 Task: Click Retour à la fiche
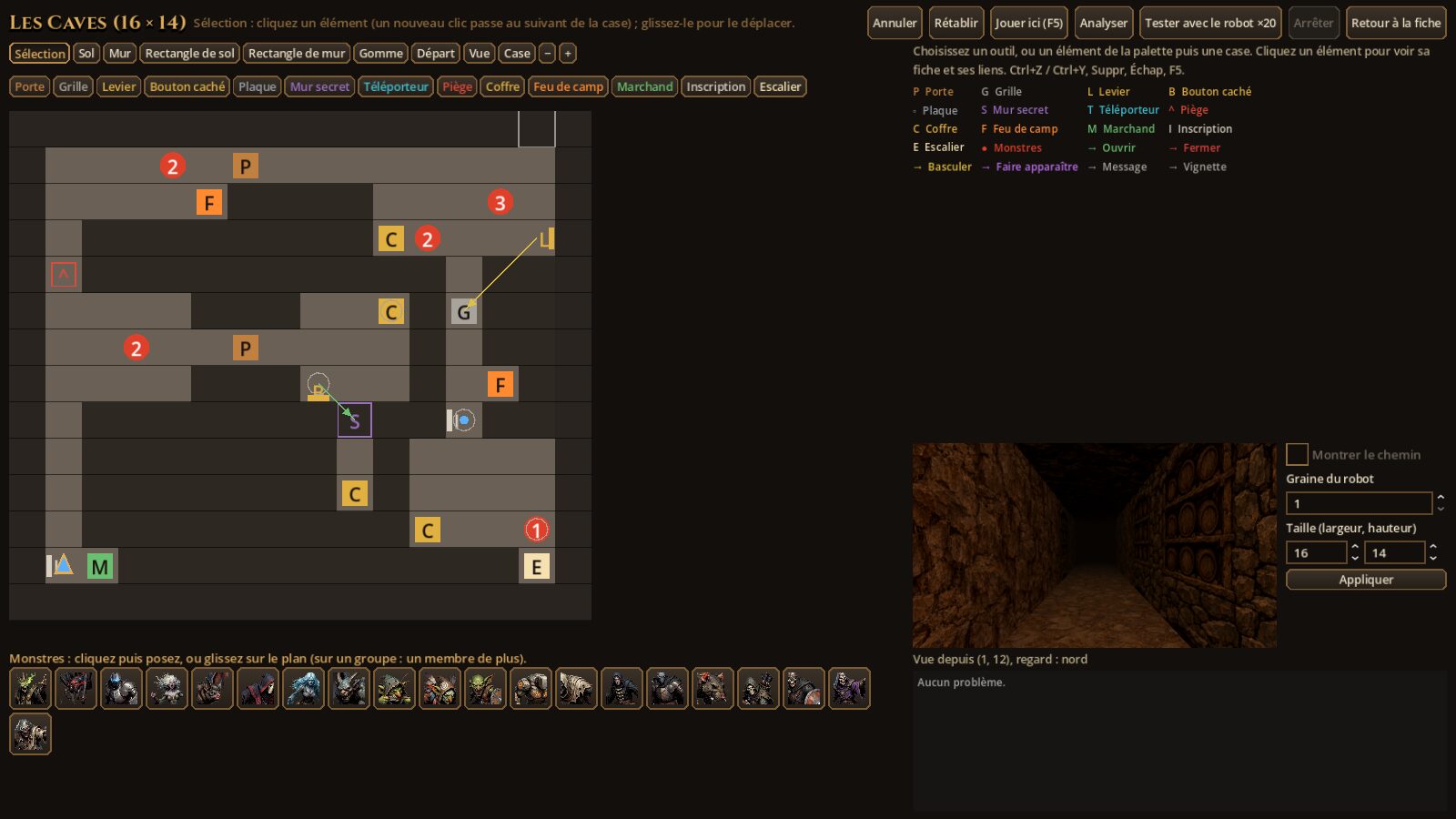1396,23
